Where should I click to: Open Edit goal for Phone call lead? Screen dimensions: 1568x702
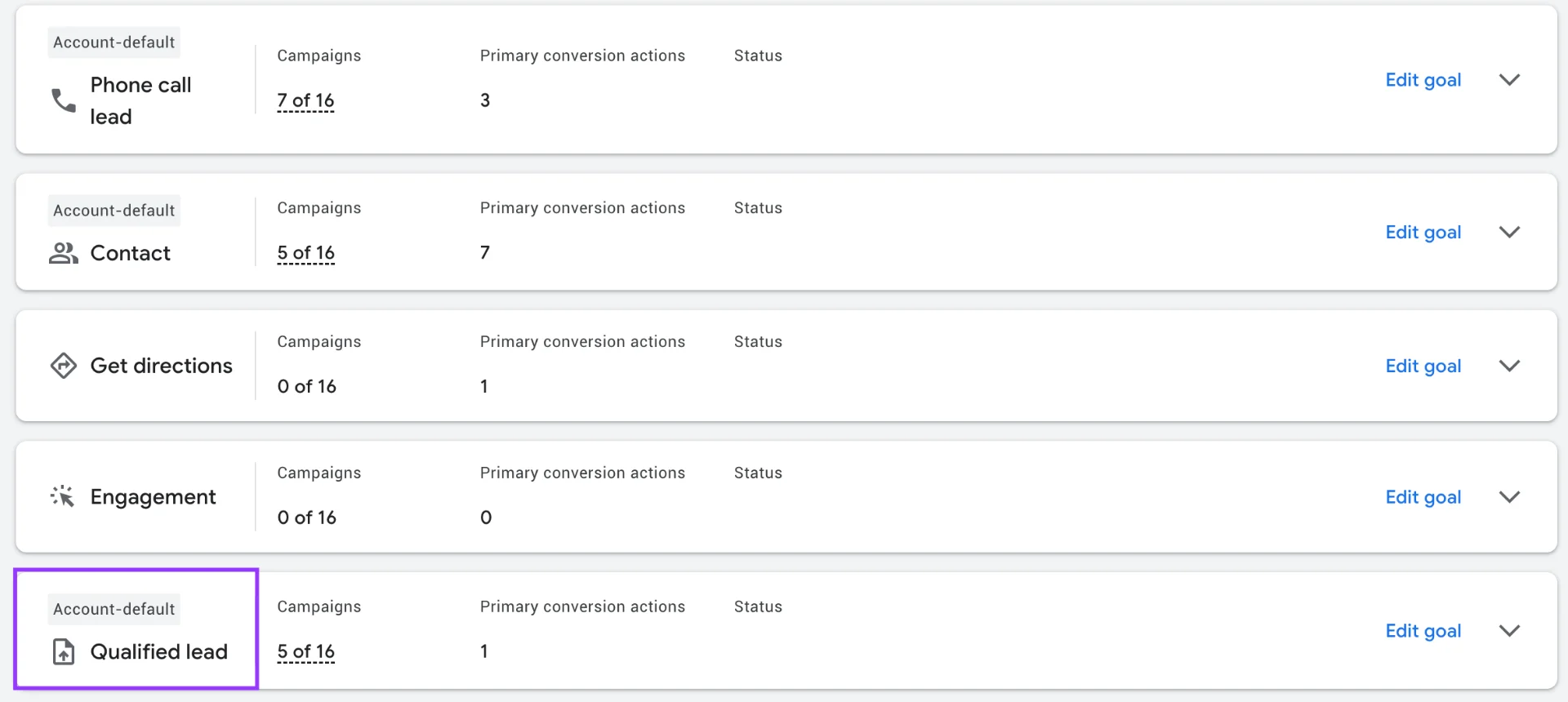coord(1423,79)
